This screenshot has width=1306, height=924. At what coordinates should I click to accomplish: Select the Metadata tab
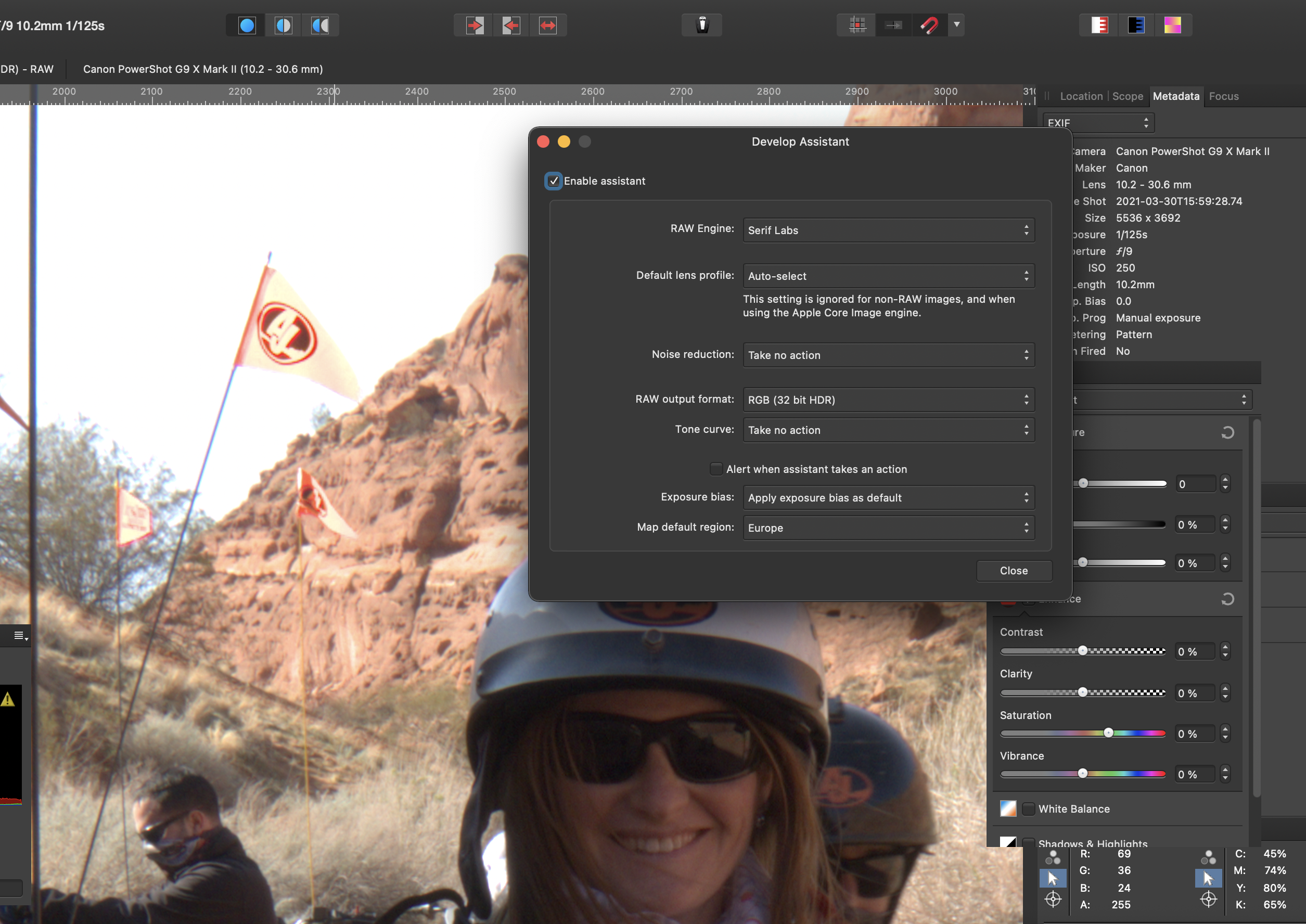1176,96
